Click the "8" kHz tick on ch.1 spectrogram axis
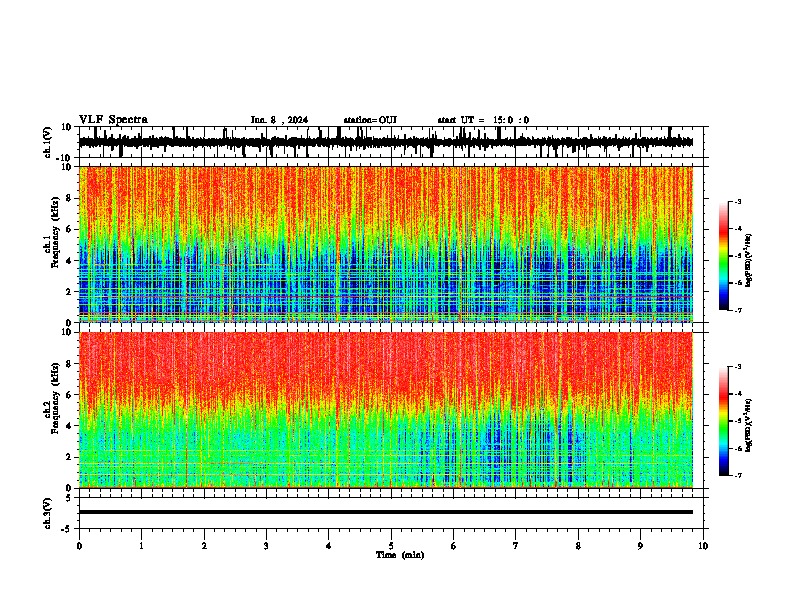This screenshot has height=612, width=792. 69,198
